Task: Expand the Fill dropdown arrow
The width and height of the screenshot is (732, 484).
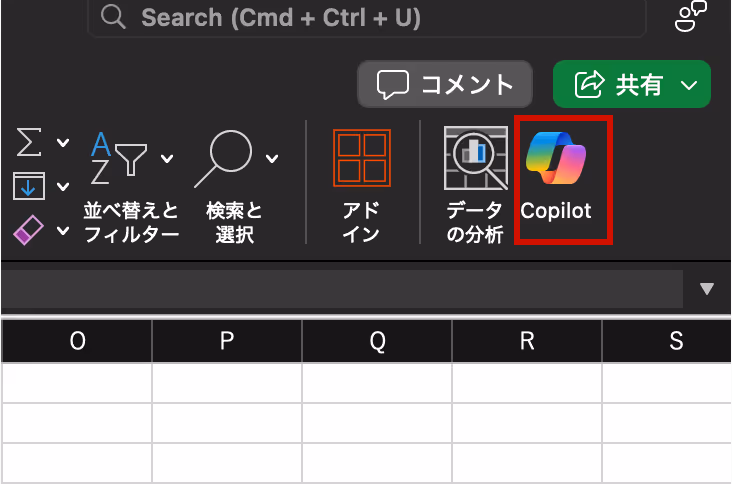Action: click(63, 187)
